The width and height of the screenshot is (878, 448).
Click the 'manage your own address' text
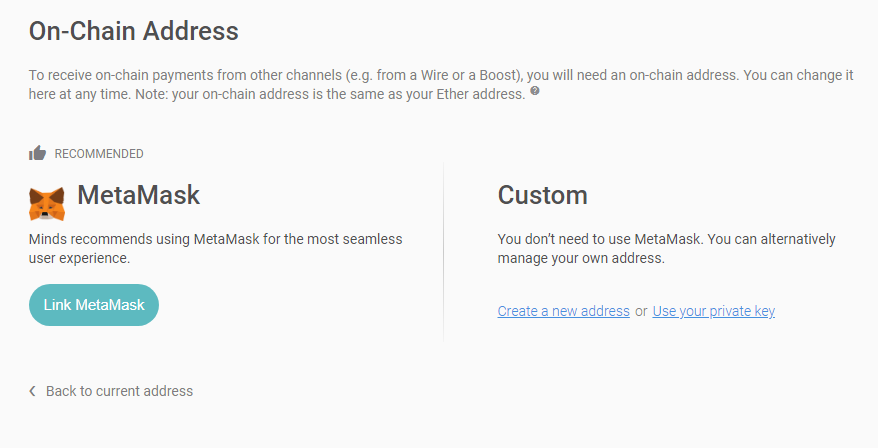[581, 258]
